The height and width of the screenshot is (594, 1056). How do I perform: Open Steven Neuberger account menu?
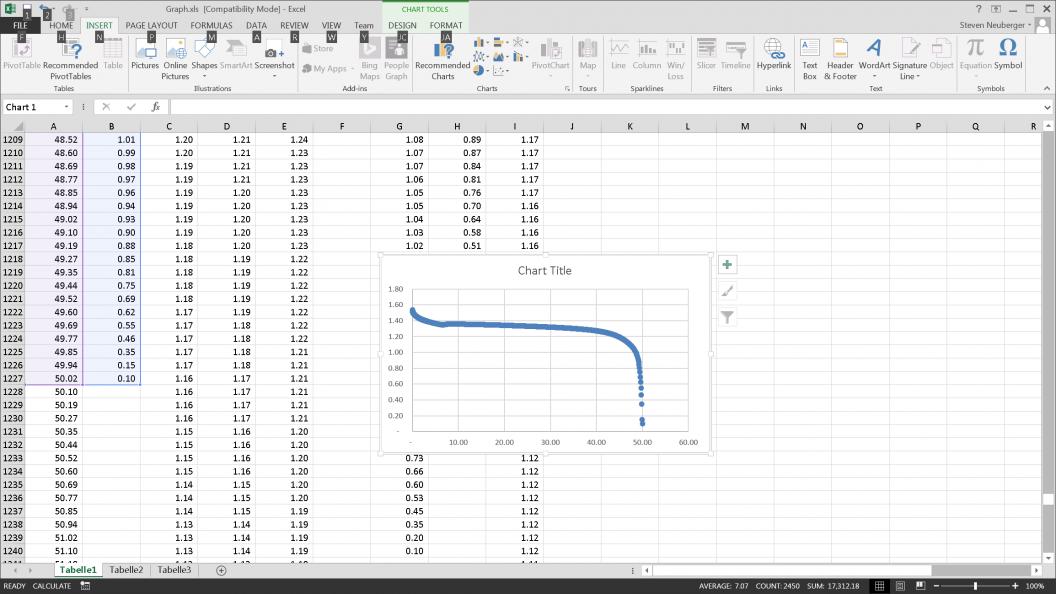click(x=995, y=25)
